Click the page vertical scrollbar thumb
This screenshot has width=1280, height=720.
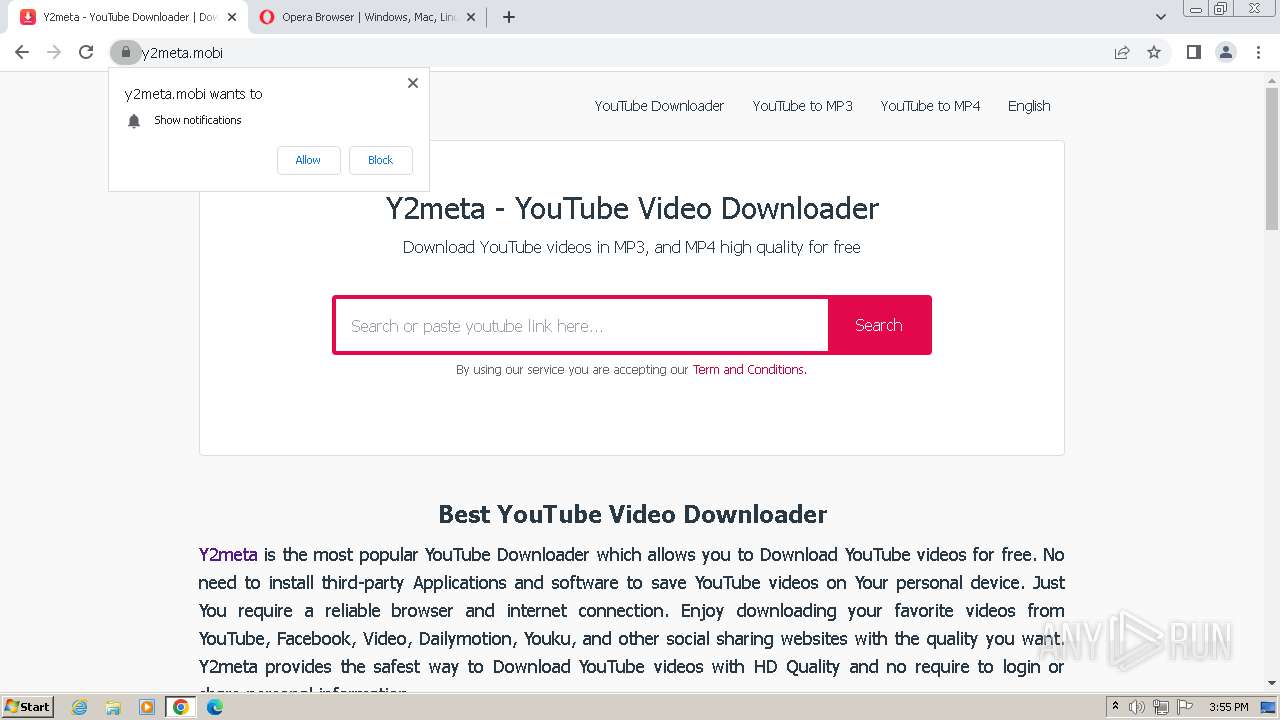(x=1271, y=160)
